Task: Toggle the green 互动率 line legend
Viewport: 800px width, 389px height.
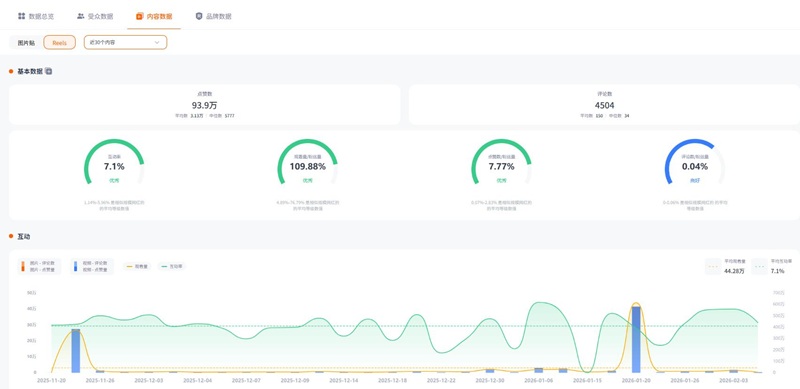Action: point(172,266)
